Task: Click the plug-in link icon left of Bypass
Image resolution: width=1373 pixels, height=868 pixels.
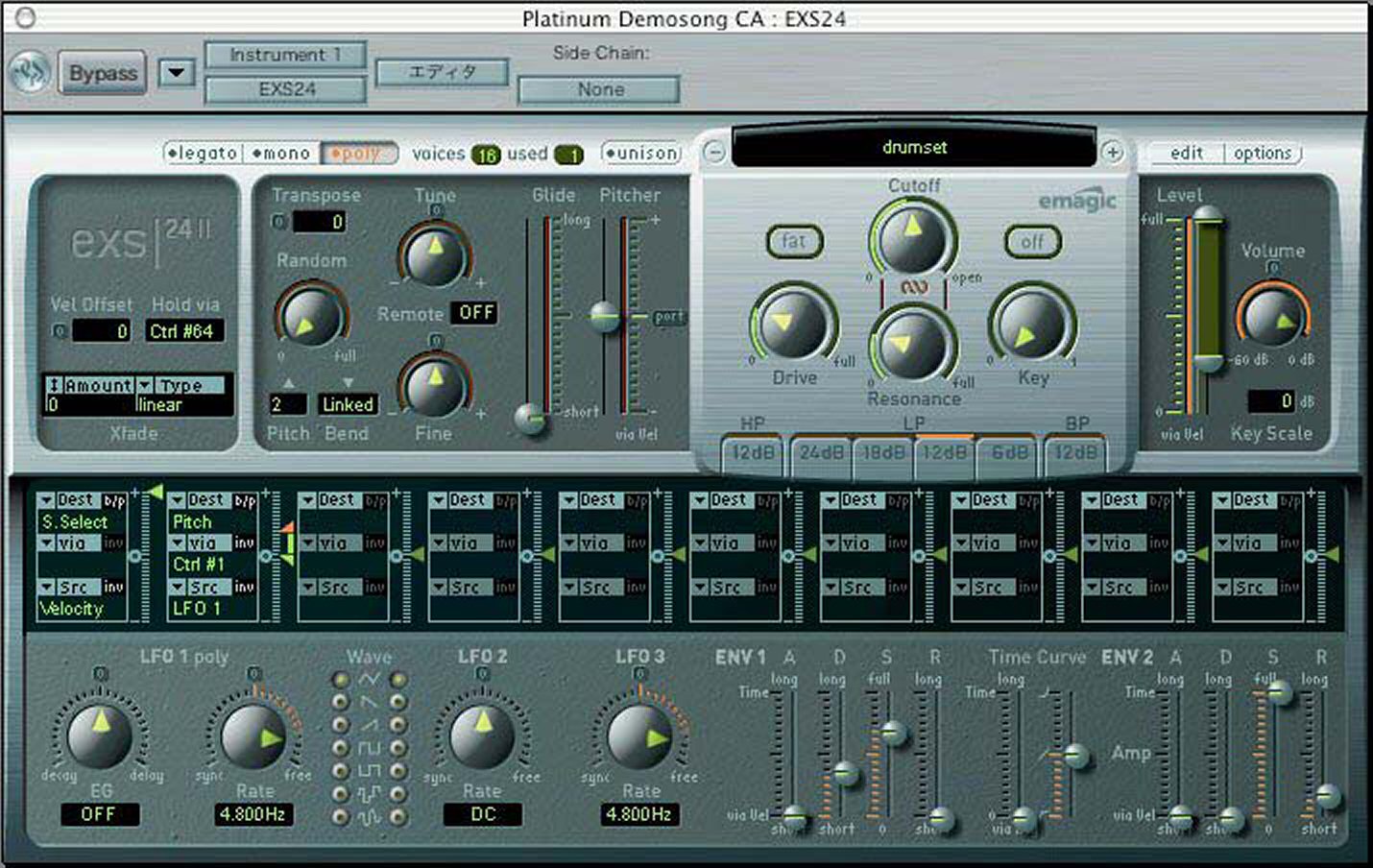Action: pos(31,73)
